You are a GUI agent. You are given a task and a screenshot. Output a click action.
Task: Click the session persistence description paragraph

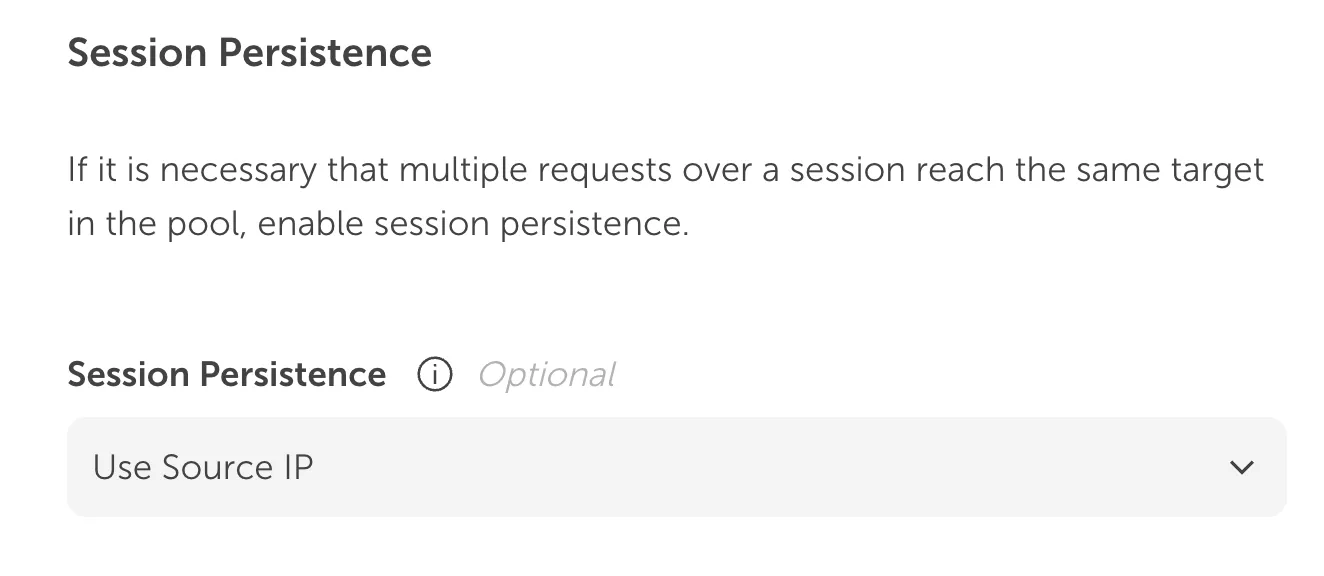665,196
